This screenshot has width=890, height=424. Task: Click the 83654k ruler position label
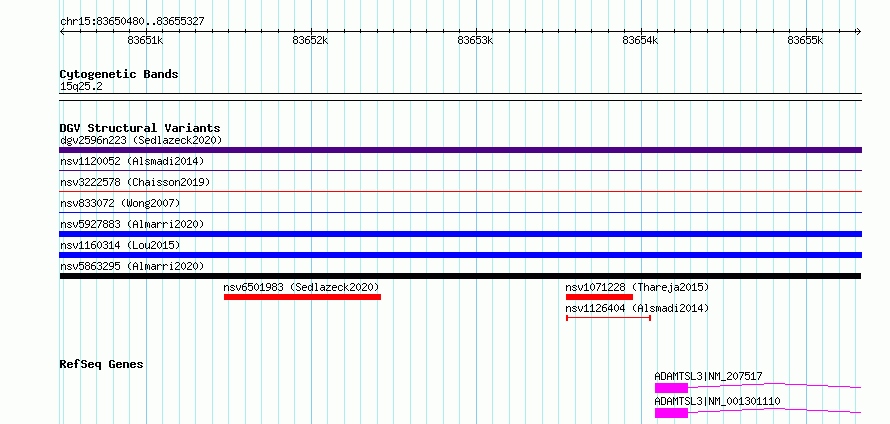640,40
